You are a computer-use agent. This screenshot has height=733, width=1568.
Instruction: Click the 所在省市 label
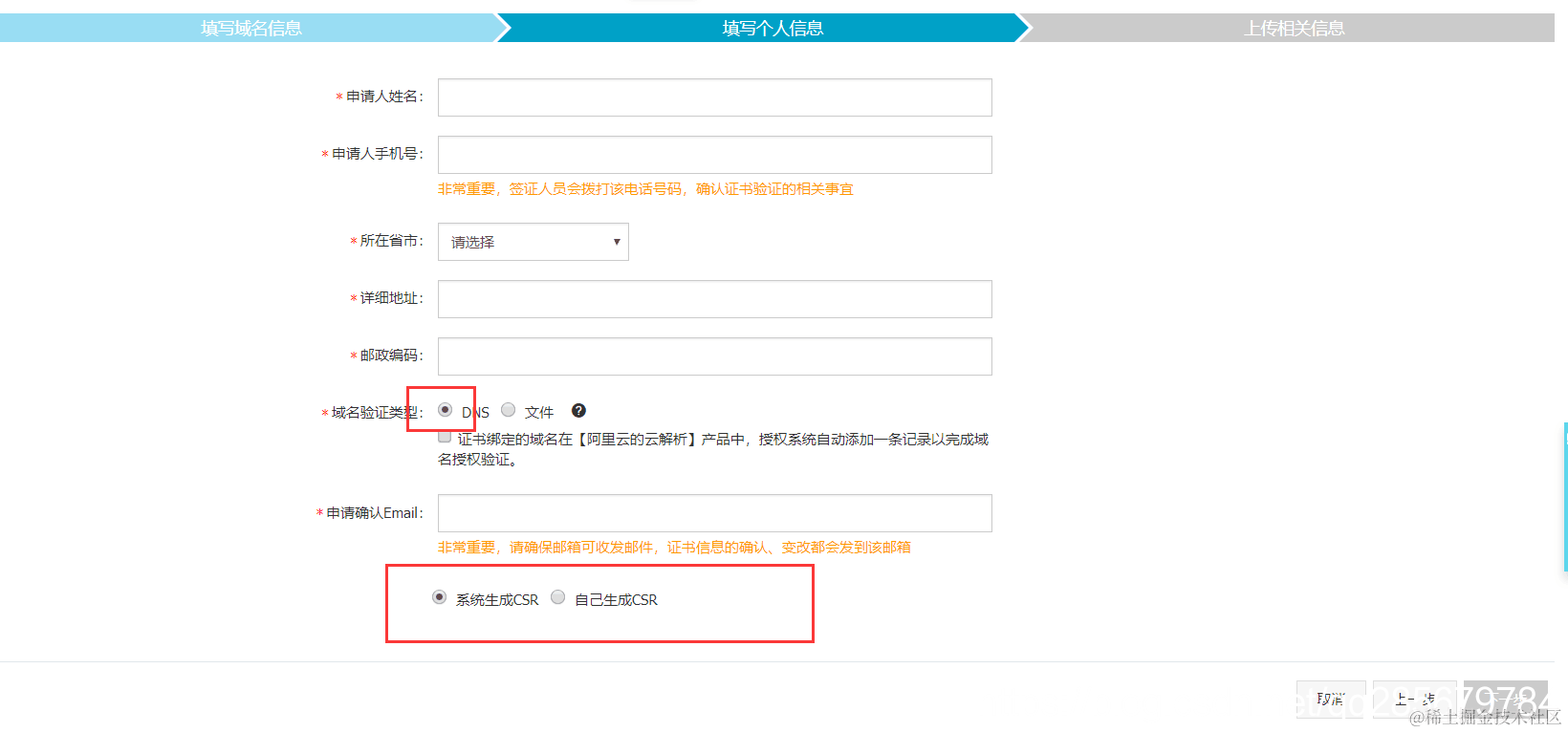[x=387, y=241]
